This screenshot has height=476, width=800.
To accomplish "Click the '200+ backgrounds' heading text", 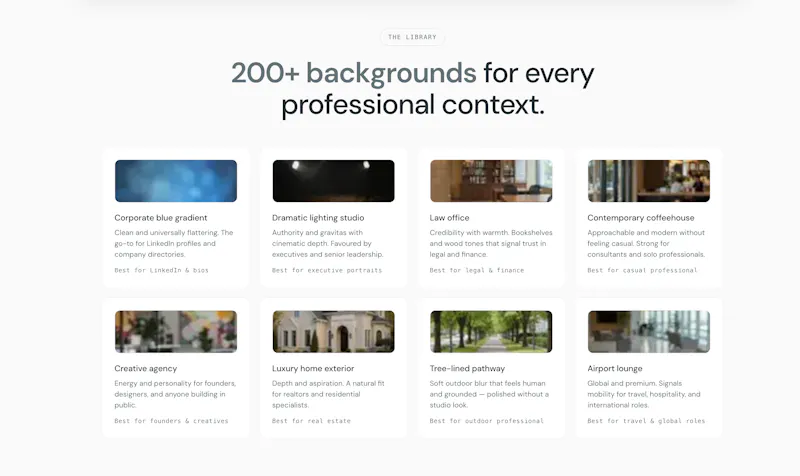I will [x=354, y=73].
